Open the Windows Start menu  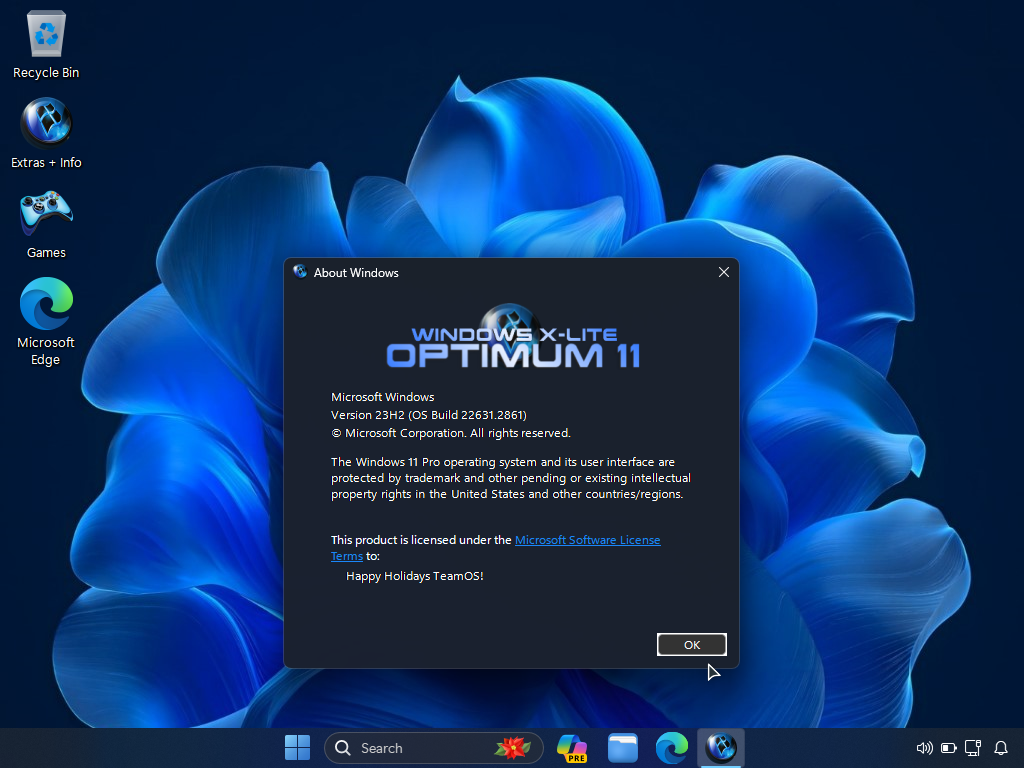[297, 748]
